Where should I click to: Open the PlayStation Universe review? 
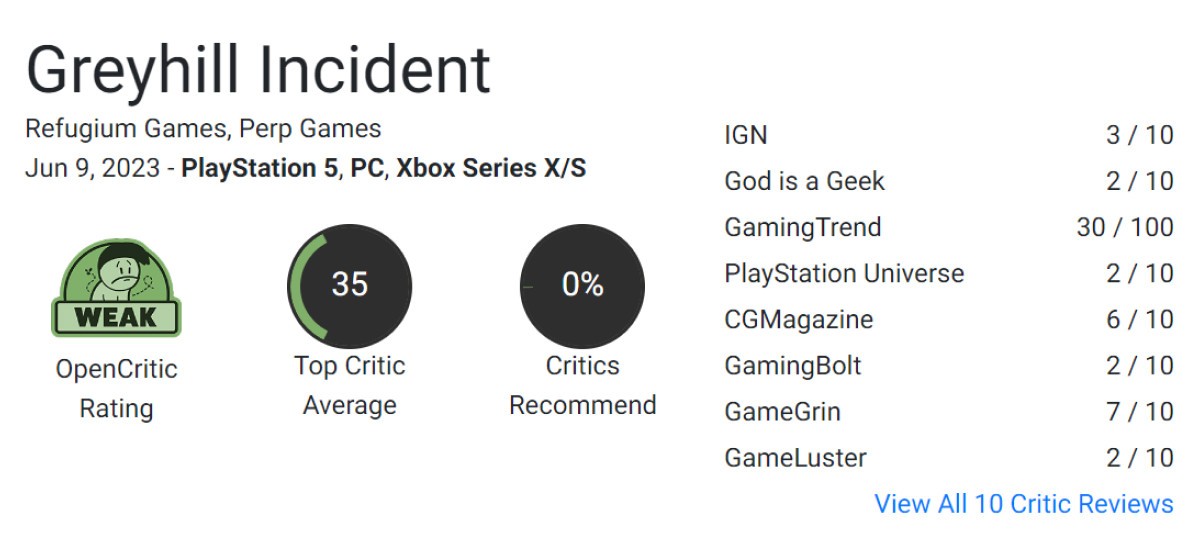point(949,273)
